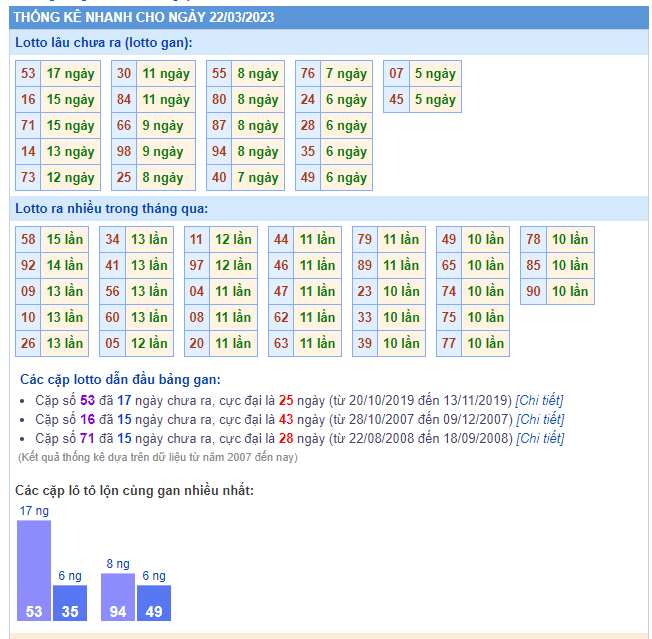The image size is (652, 639).
Task: Click number 76 with 7 ngày
Action: coord(308,74)
